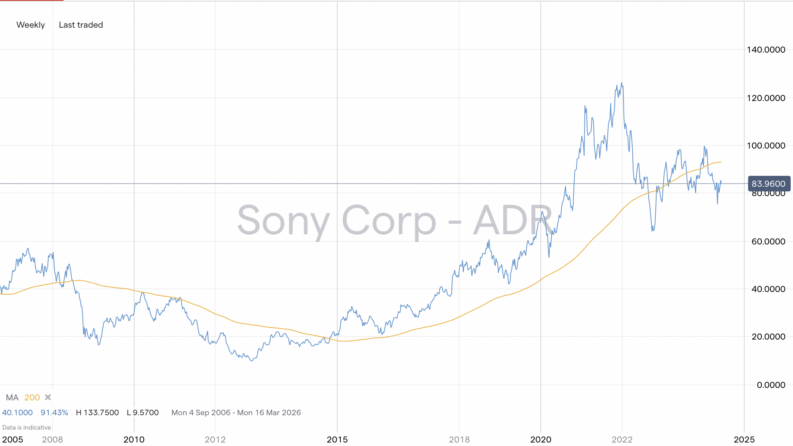Click the 91.43% percentage change value
This screenshot has width=793, height=446.
tap(54, 412)
